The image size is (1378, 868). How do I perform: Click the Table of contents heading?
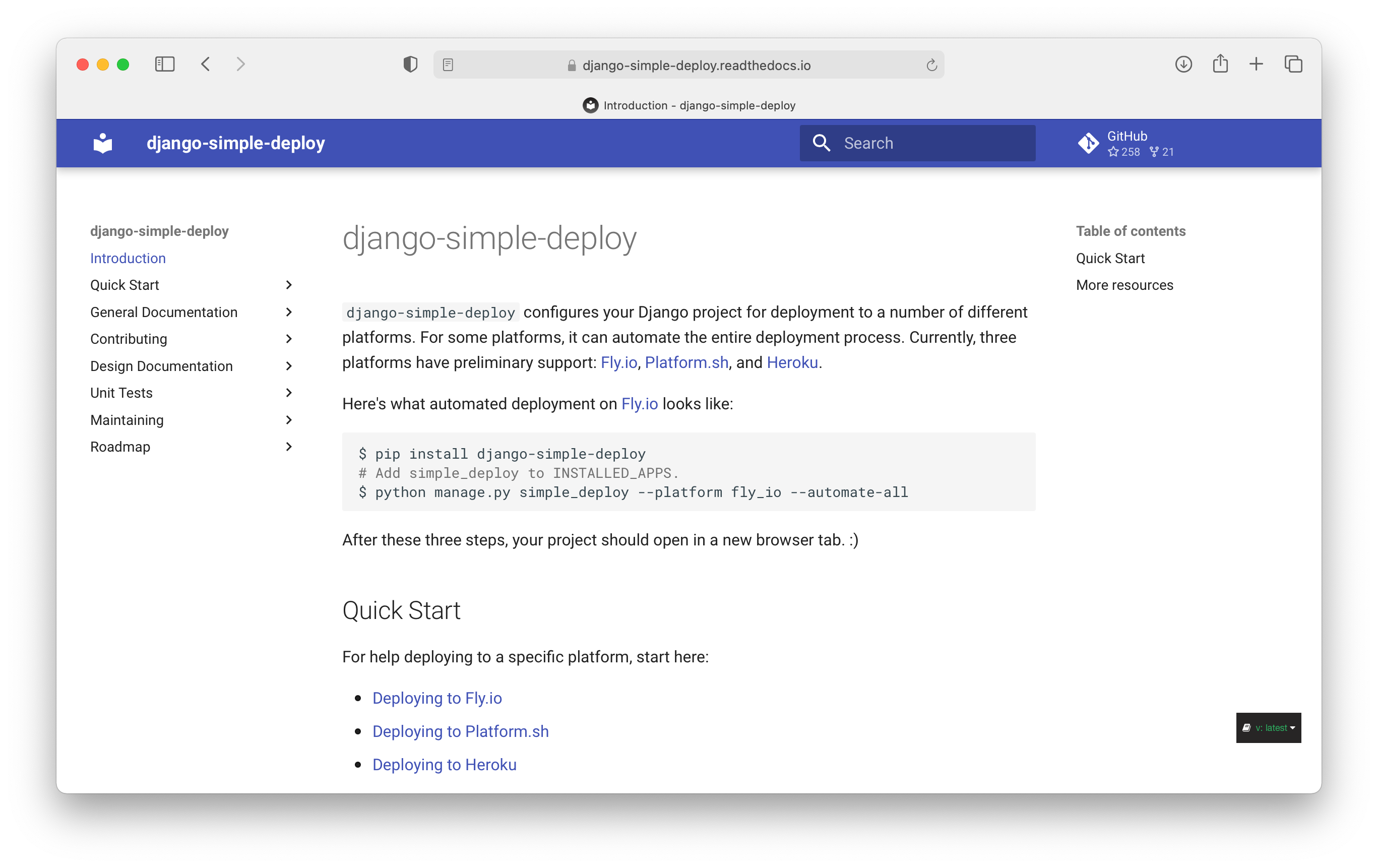pos(1130,230)
